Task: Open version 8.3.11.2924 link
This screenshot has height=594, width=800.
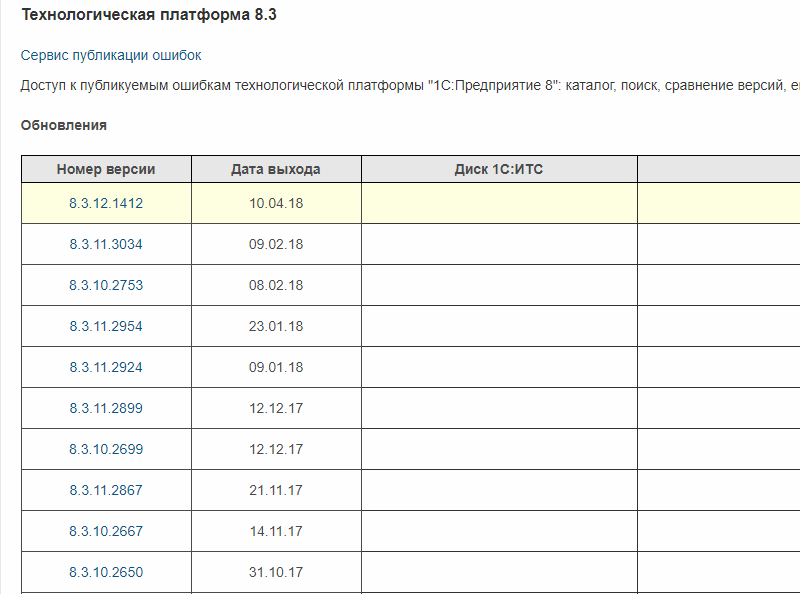Action: tap(106, 367)
